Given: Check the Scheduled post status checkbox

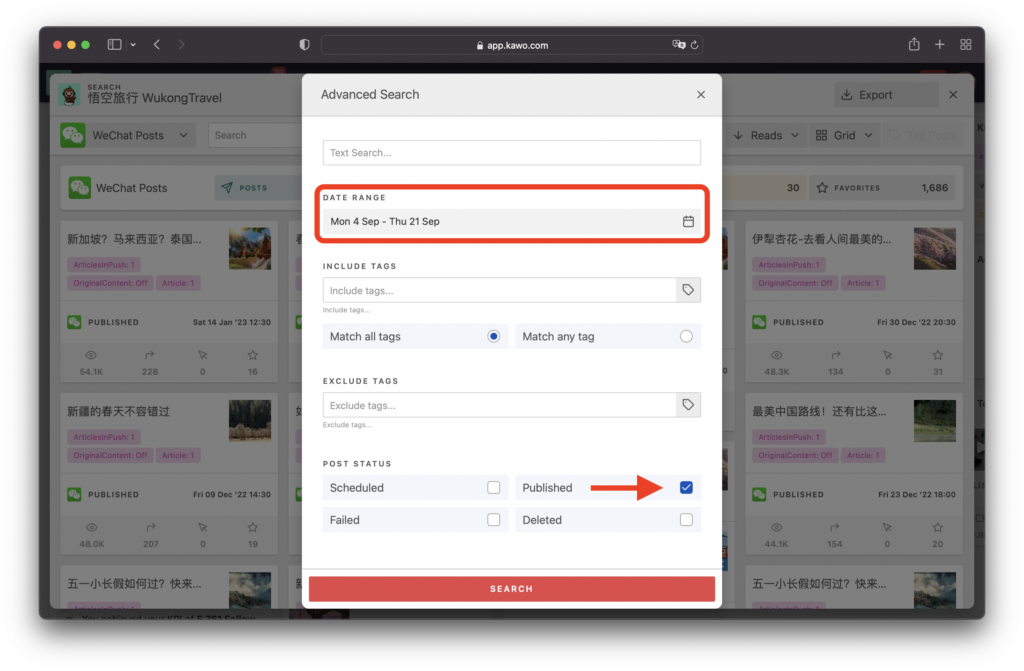Looking at the screenshot, I should coord(493,488).
